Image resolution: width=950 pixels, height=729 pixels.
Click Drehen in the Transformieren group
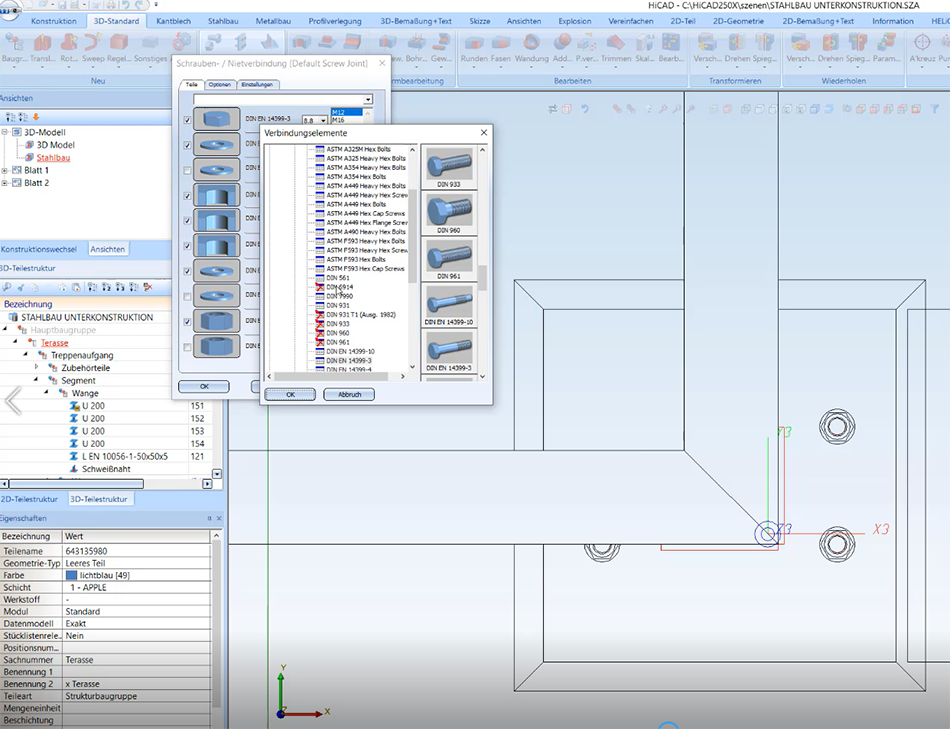[x=737, y=42]
